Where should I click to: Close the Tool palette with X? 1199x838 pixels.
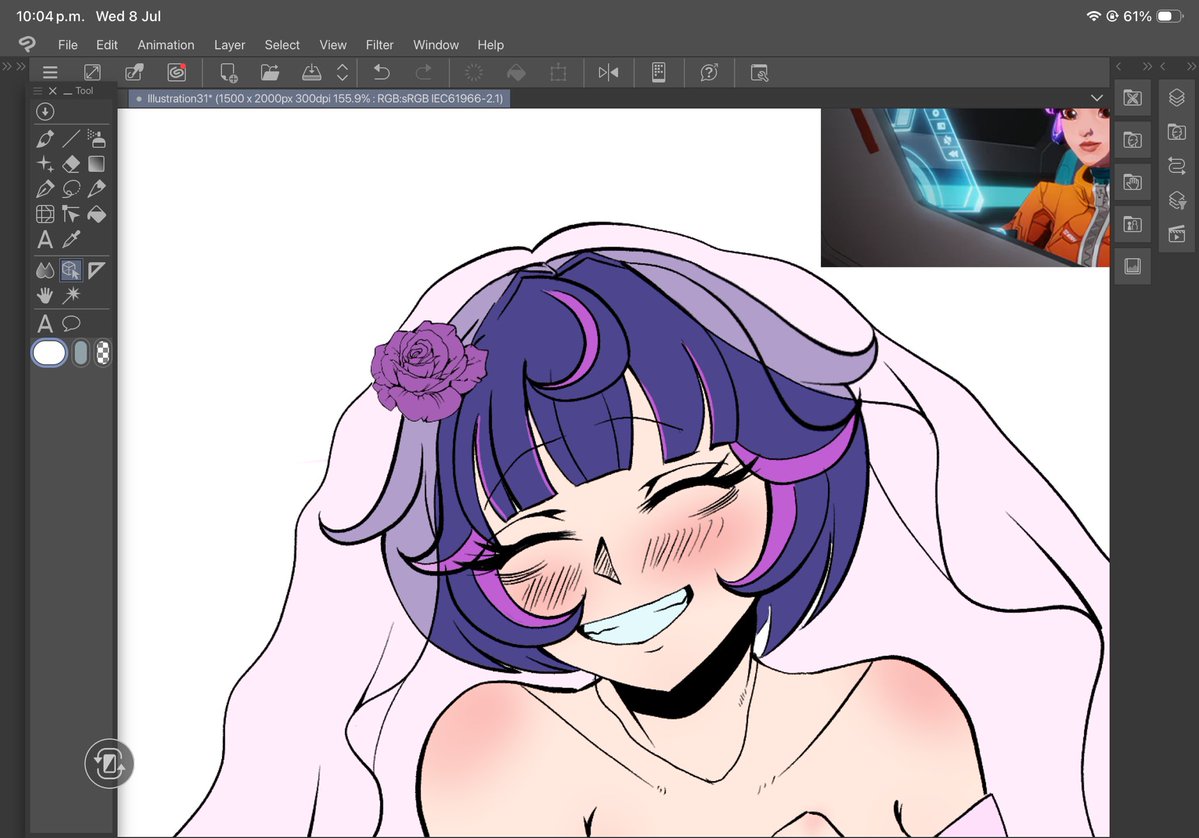pyautogui.click(x=53, y=90)
